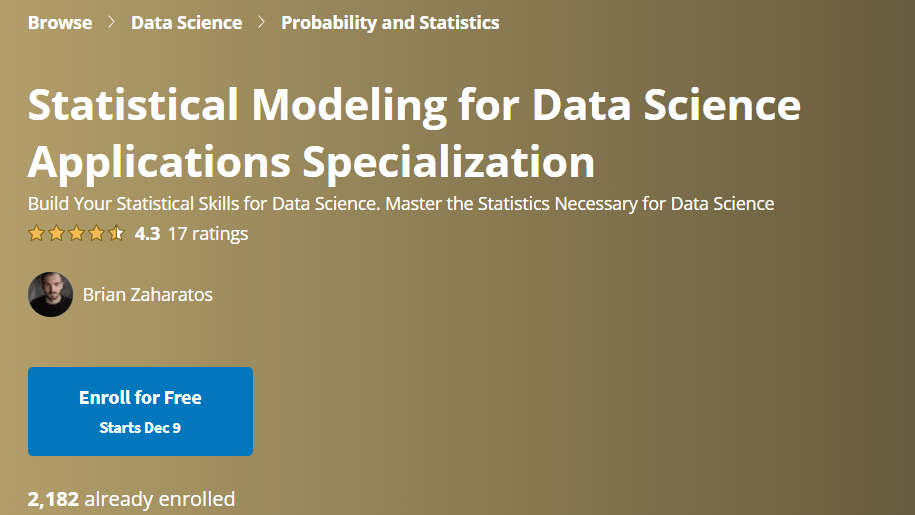
Task: Go to Data Science breadcrumb
Action: (x=186, y=23)
